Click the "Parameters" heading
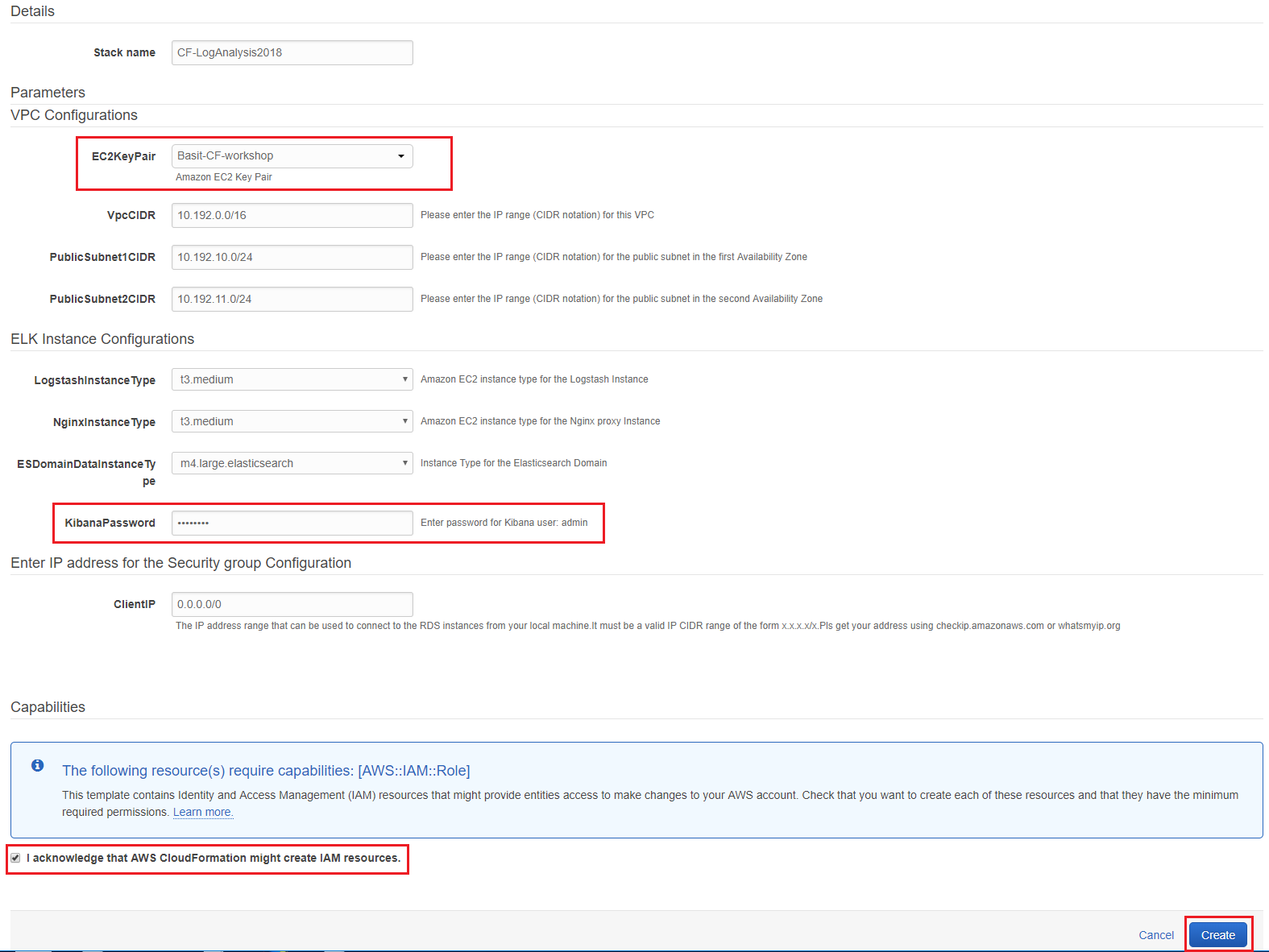 click(48, 93)
